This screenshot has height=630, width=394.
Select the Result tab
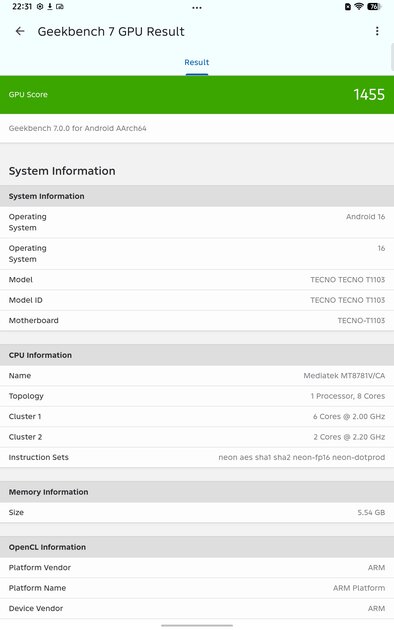pyautogui.click(x=197, y=62)
